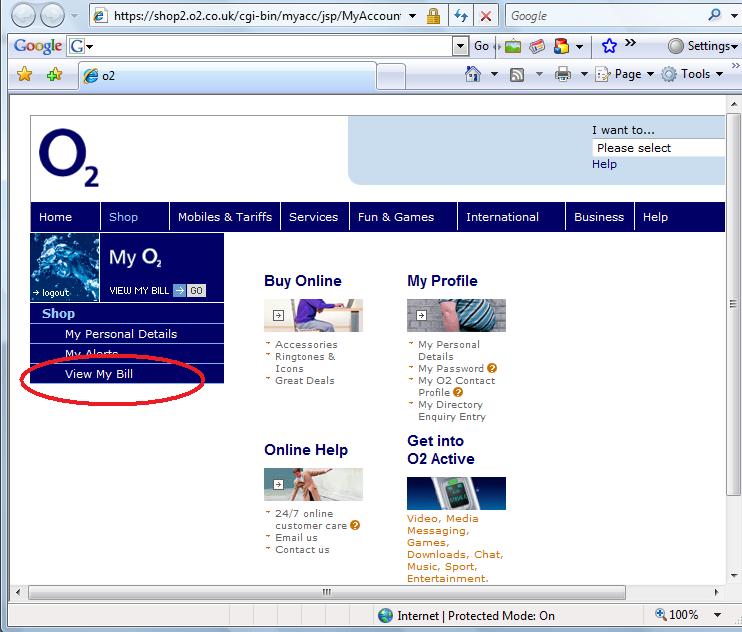Screen dimensions: 742x632
Task: Open the Home button dropdown arrow
Action: click(494, 74)
